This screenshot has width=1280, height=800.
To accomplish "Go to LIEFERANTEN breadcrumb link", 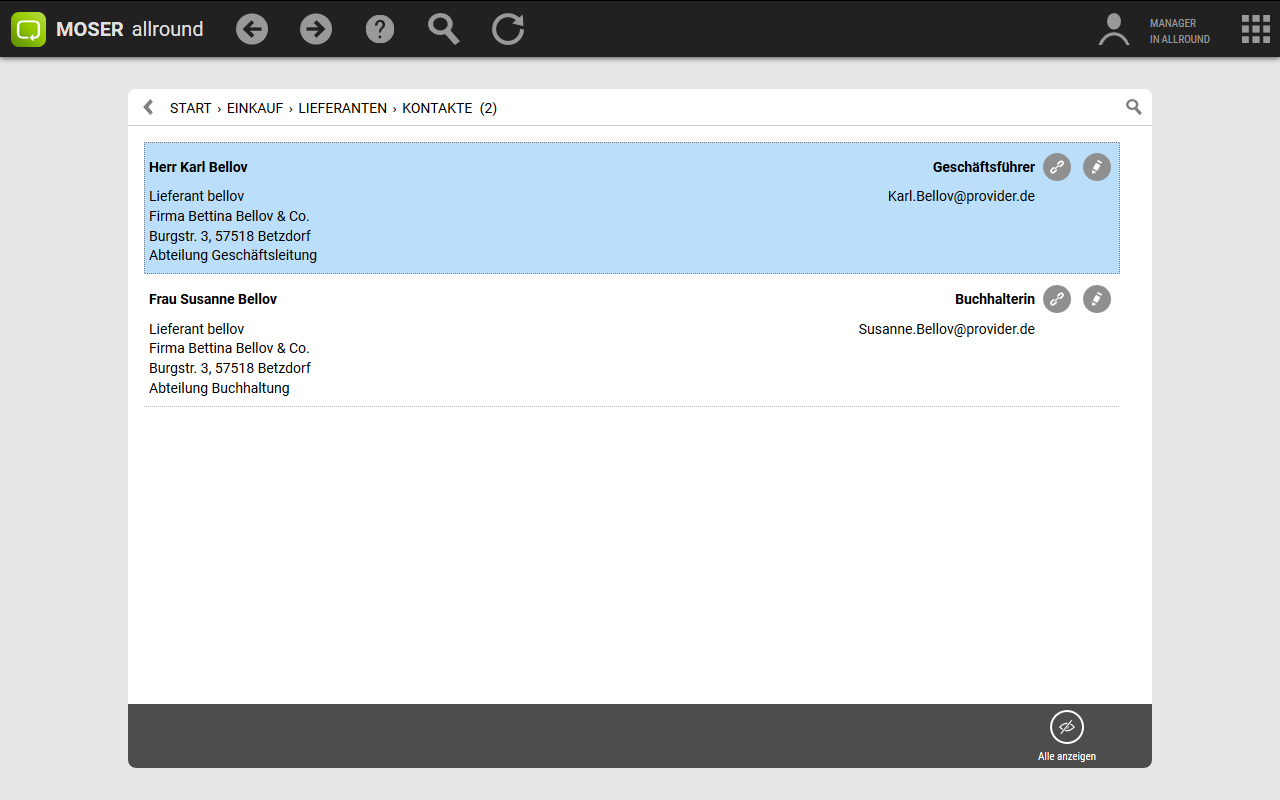I will [x=342, y=108].
